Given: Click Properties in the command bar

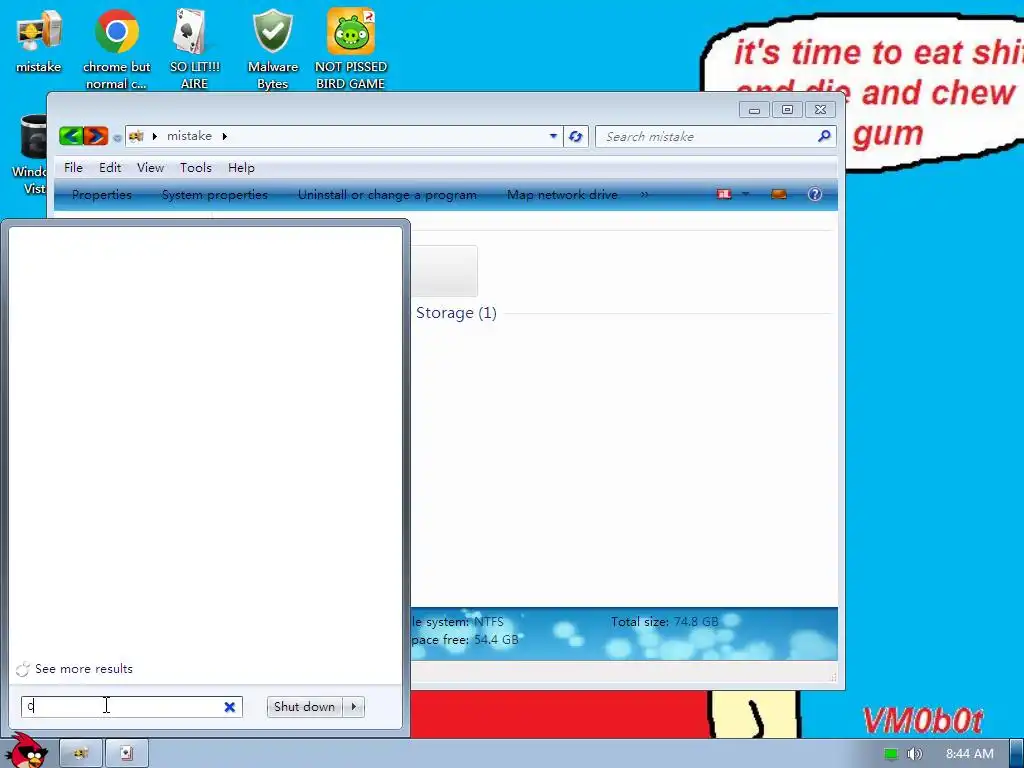Looking at the screenshot, I should click(x=102, y=195).
